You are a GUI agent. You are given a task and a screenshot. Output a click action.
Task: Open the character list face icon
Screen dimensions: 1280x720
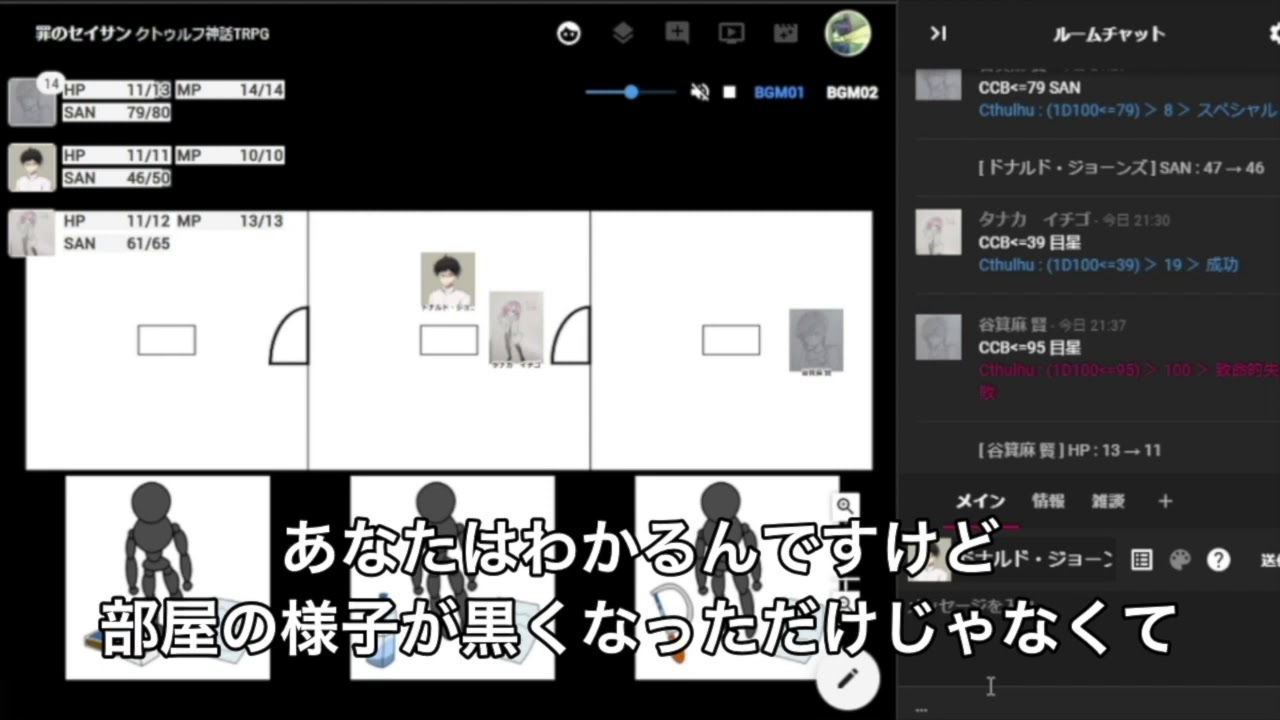pos(569,33)
